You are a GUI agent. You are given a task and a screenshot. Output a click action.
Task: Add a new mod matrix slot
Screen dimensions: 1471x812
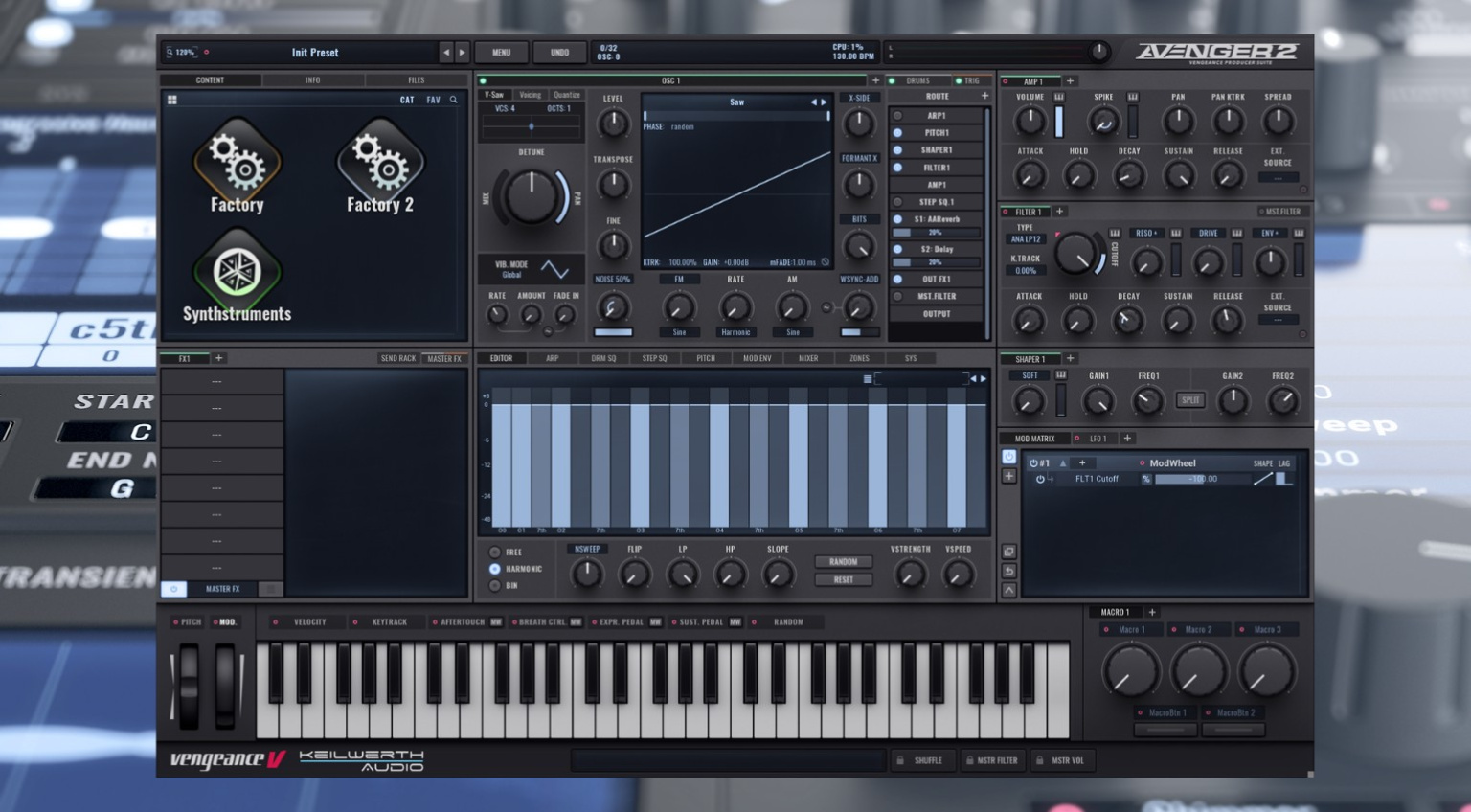(x=1009, y=476)
